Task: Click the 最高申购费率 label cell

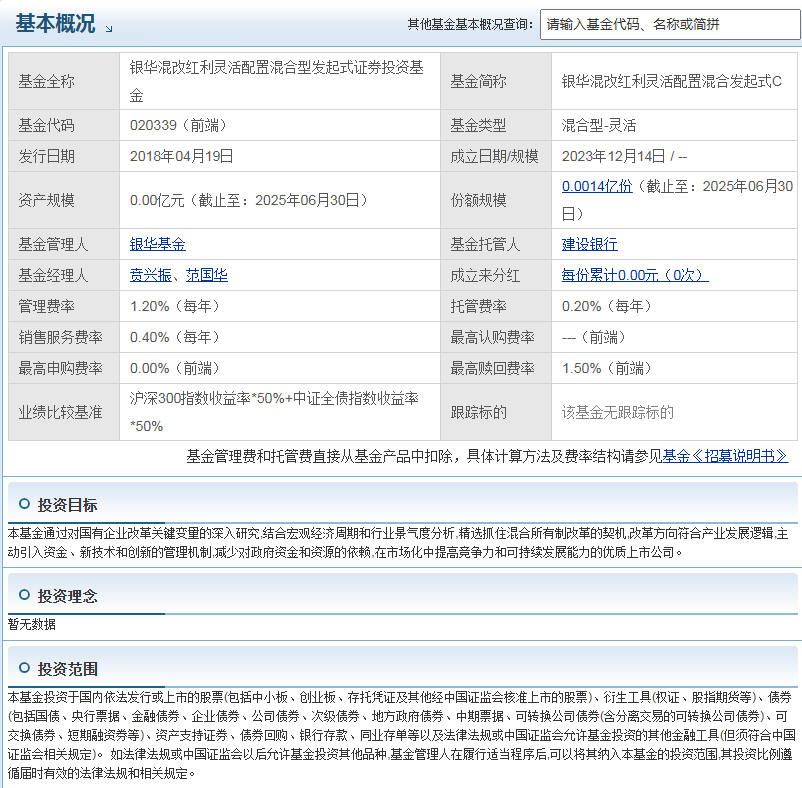Action: point(64,368)
